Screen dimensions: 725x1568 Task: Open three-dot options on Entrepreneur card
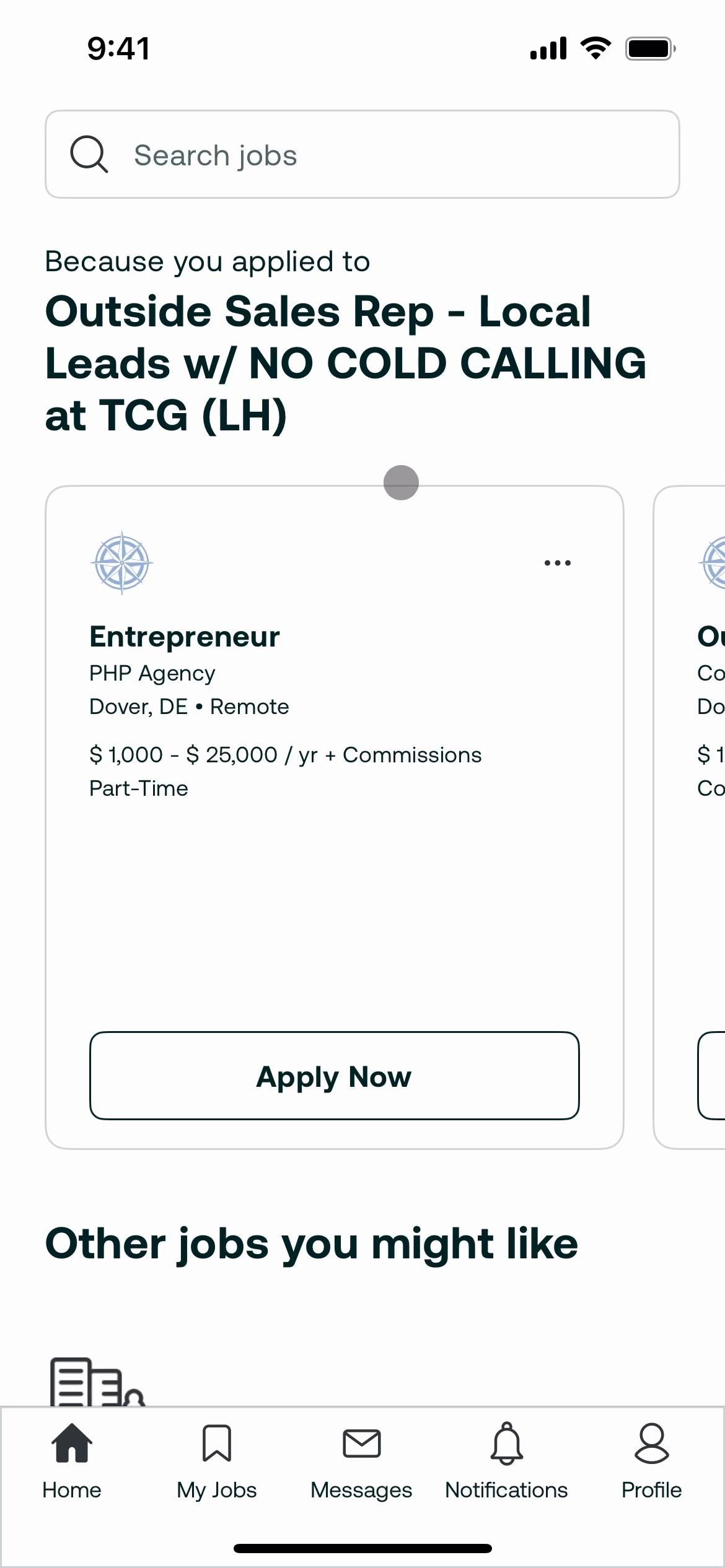click(x=557, y=563)
